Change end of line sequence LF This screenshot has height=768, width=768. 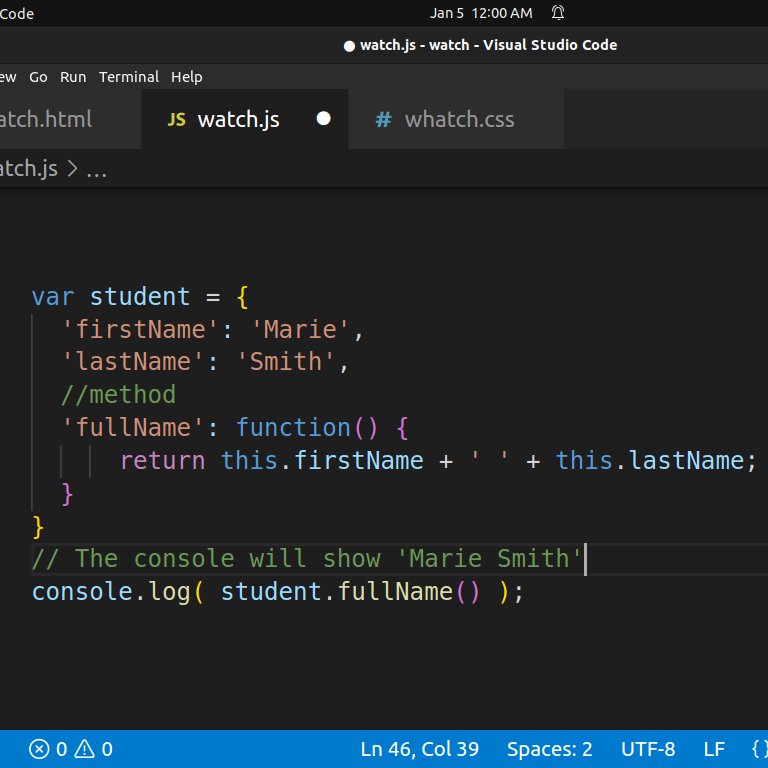tap(714, 749)
